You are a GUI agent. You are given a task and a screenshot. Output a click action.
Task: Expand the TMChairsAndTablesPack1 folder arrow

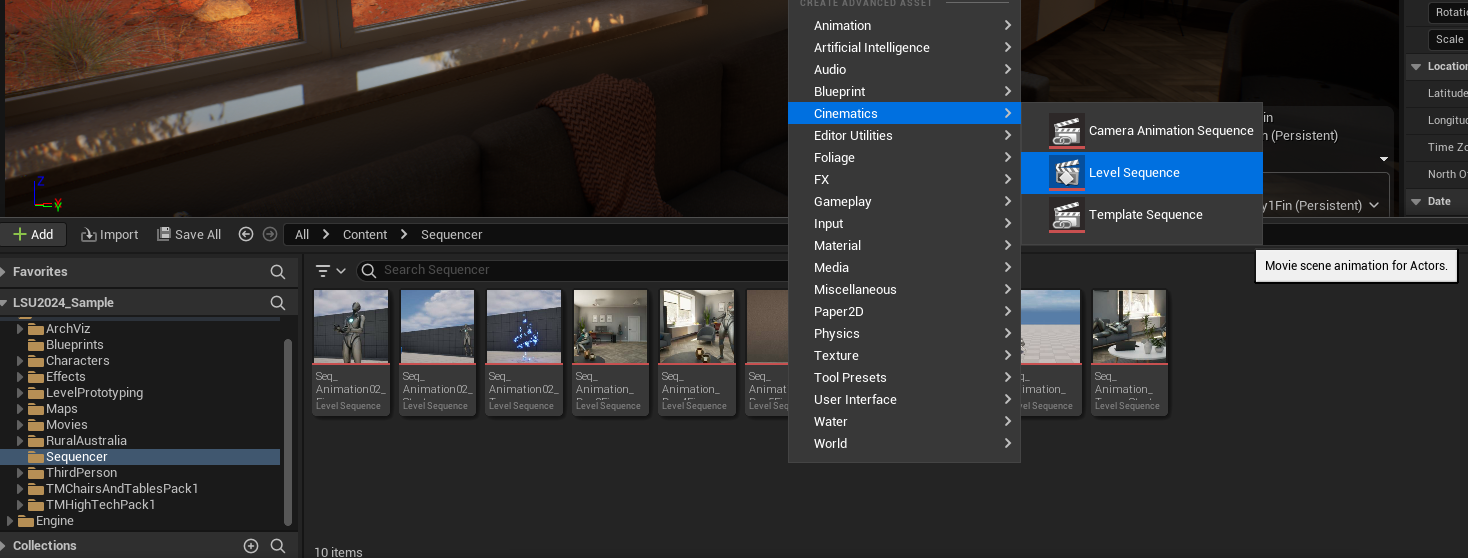click(21, 489)
